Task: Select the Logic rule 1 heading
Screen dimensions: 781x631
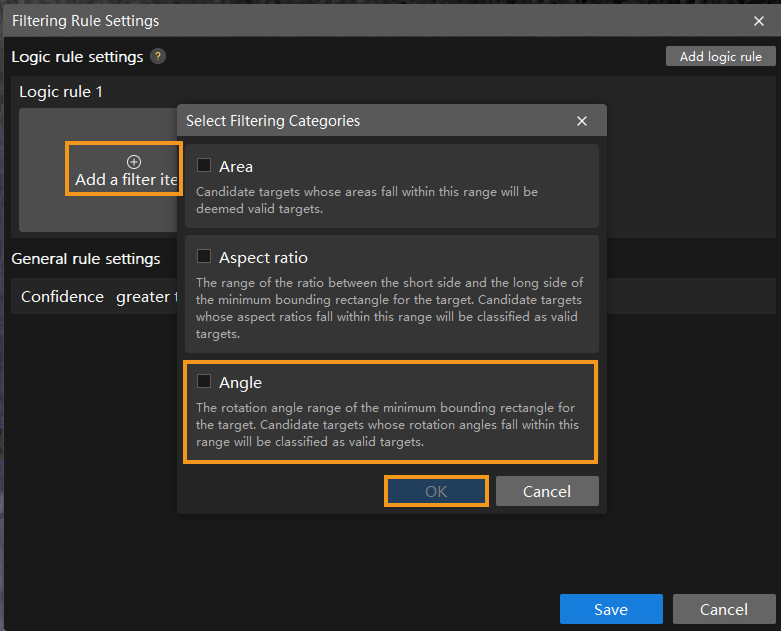Action: tap(61, 92)
